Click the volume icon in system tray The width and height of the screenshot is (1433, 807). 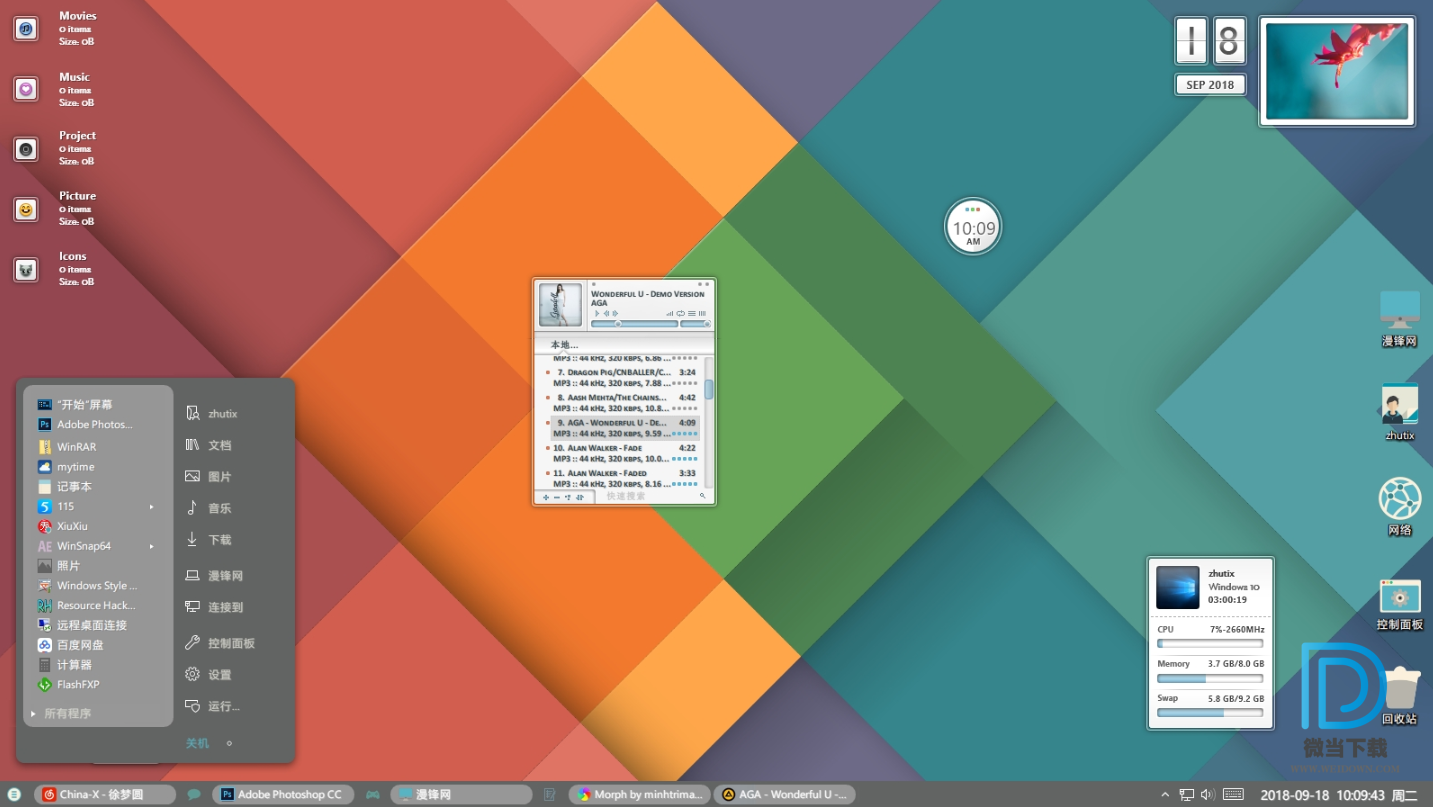point(1208,794)
